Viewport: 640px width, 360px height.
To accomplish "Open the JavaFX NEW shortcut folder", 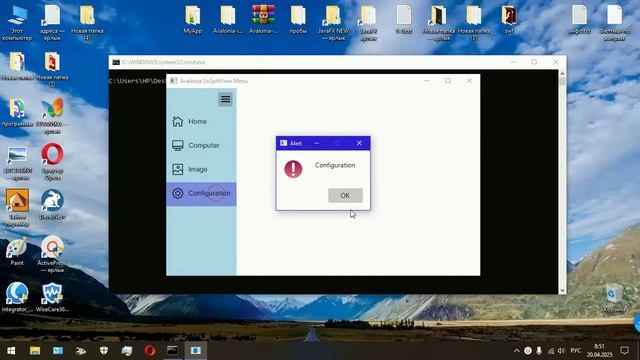I will click(333, 22).
